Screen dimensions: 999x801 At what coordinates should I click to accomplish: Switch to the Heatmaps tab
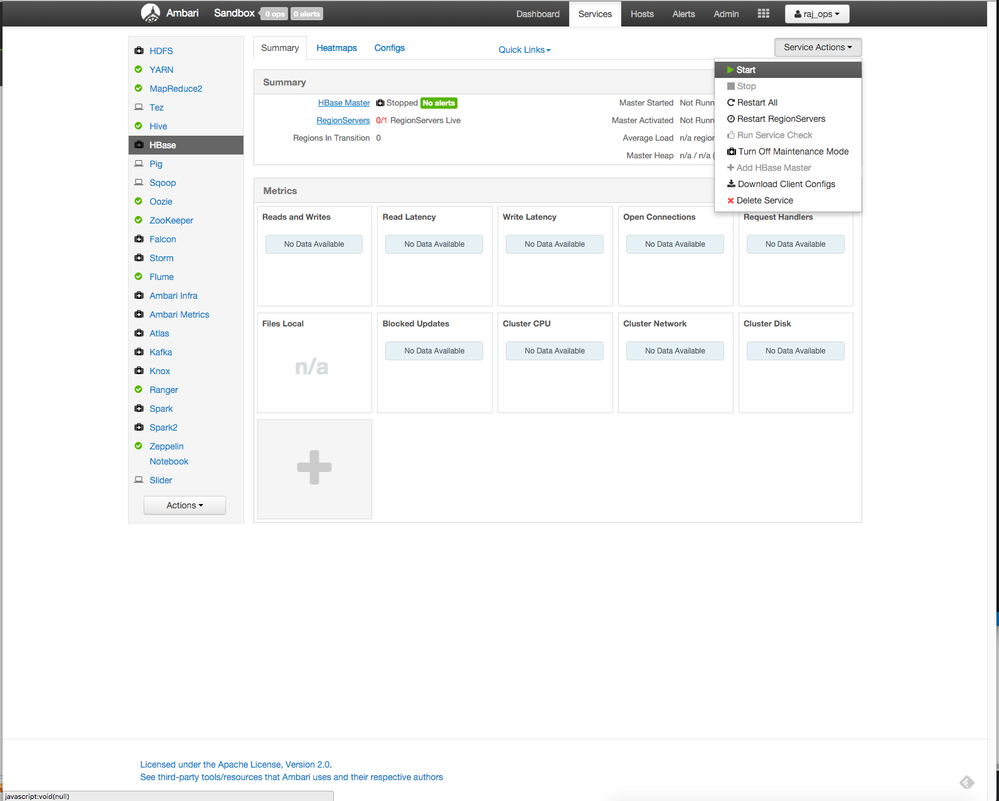point(336,48)
